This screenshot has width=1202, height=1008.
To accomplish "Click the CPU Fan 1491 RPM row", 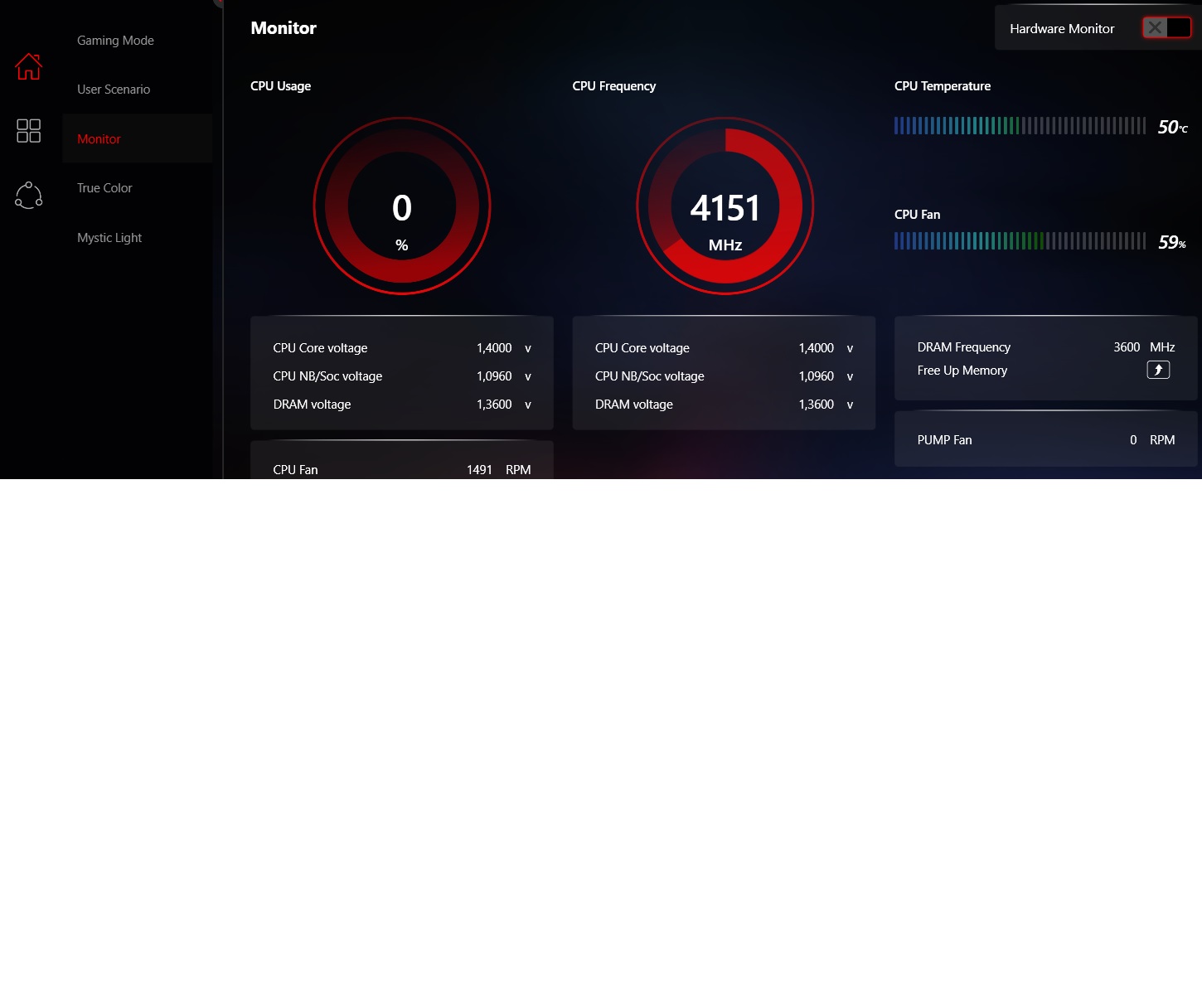I will click(401, 469).
